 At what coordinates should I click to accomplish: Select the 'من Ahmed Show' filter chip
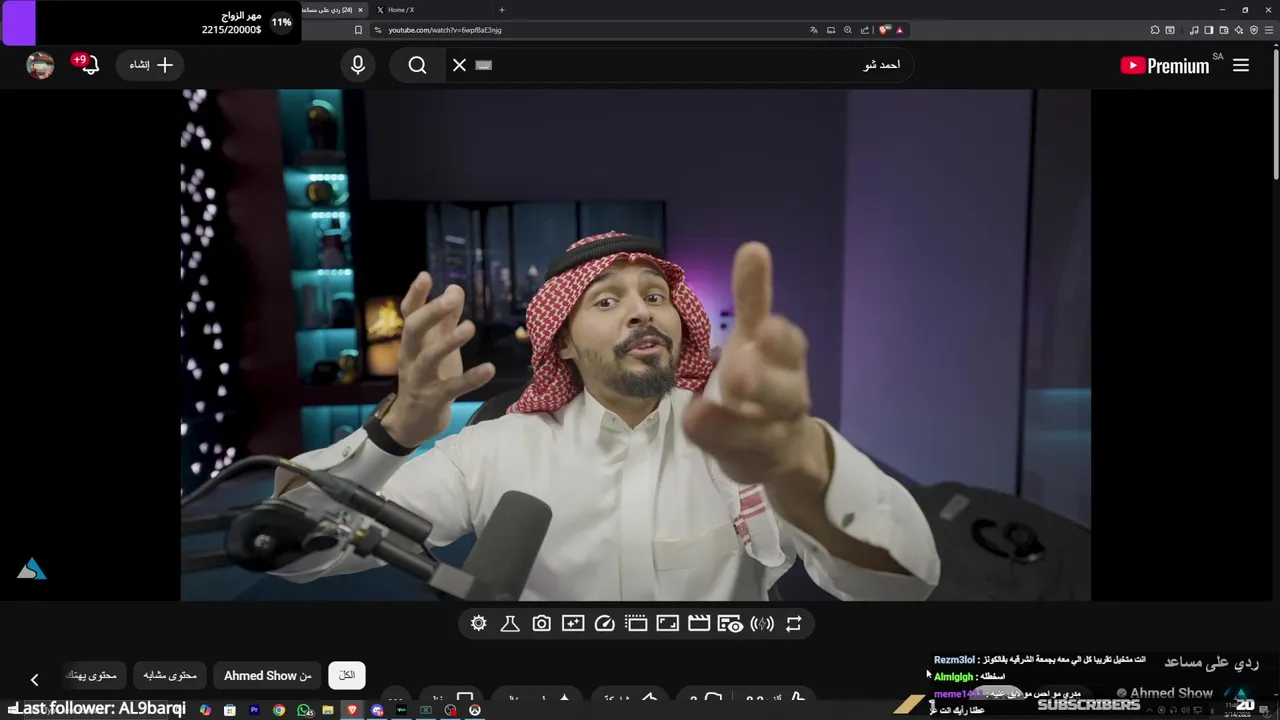click(268, 675)
